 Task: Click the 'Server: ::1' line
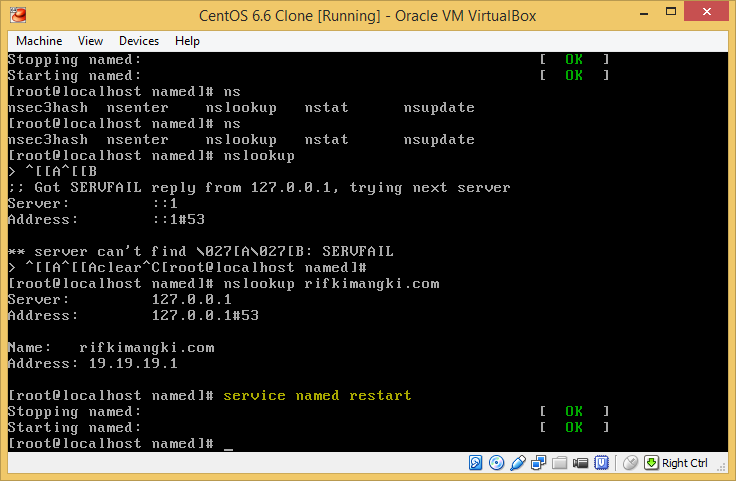(x=92, y=204)
